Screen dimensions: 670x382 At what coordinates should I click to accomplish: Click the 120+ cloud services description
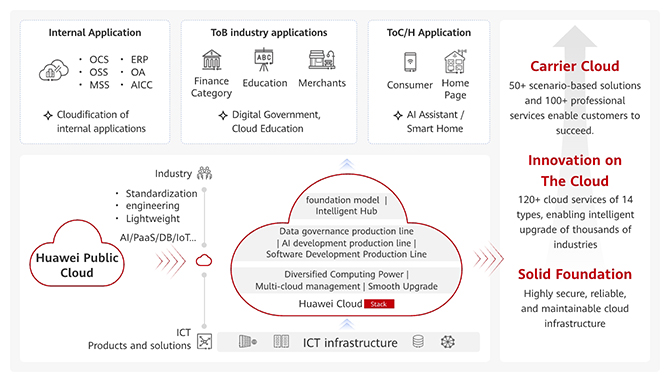tap(575, 222)
